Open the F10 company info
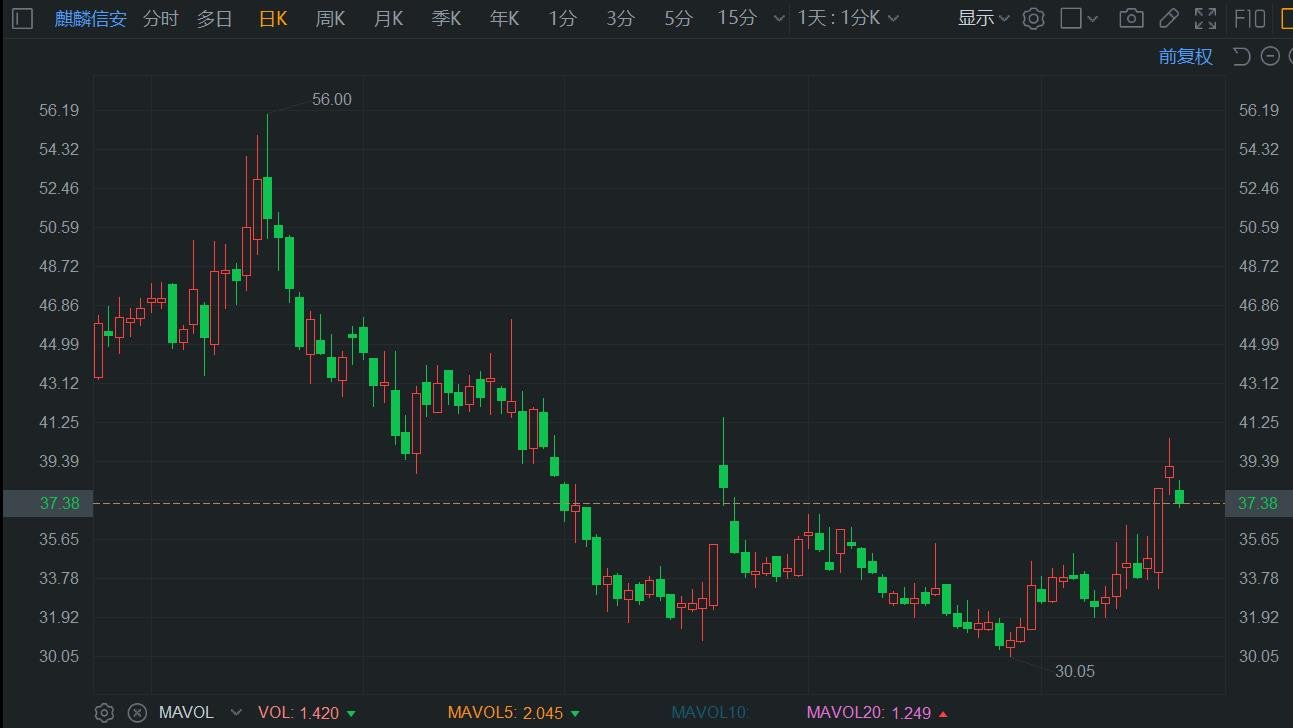Image resolution: width=1293 pixels, height=728 pixels. (1250, 18)
